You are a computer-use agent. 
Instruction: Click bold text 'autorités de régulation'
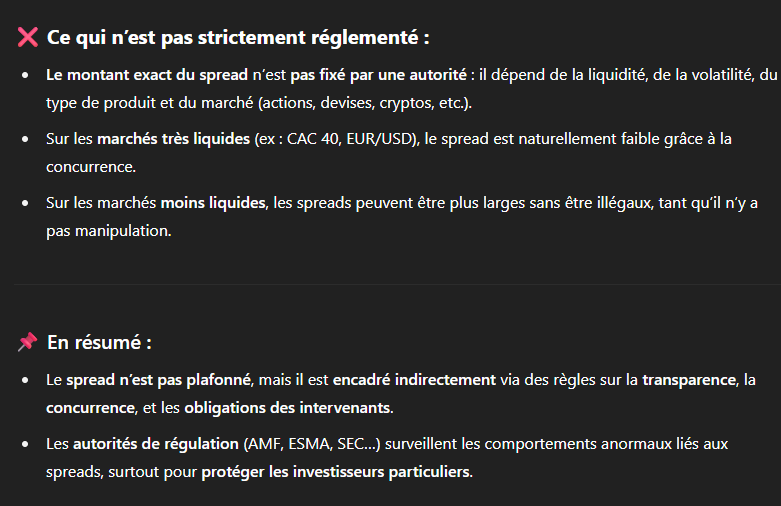tap(156, 444)
